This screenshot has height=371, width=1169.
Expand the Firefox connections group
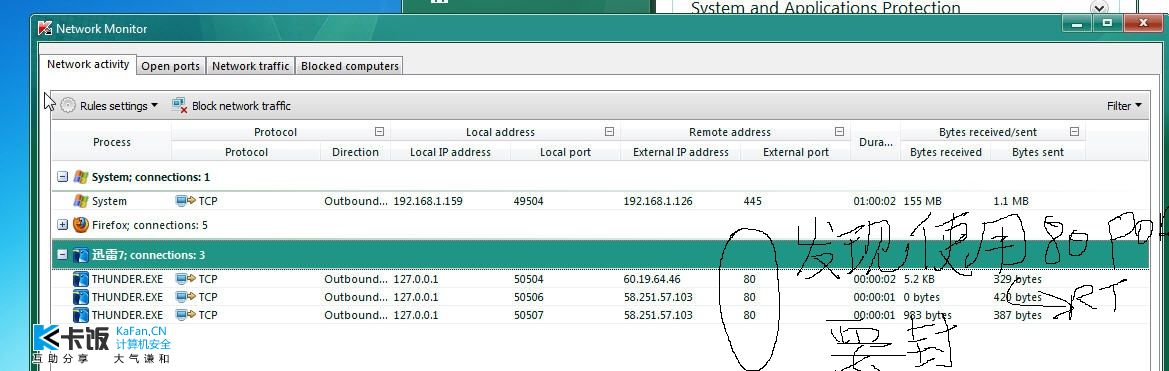[x=63, y=225]
